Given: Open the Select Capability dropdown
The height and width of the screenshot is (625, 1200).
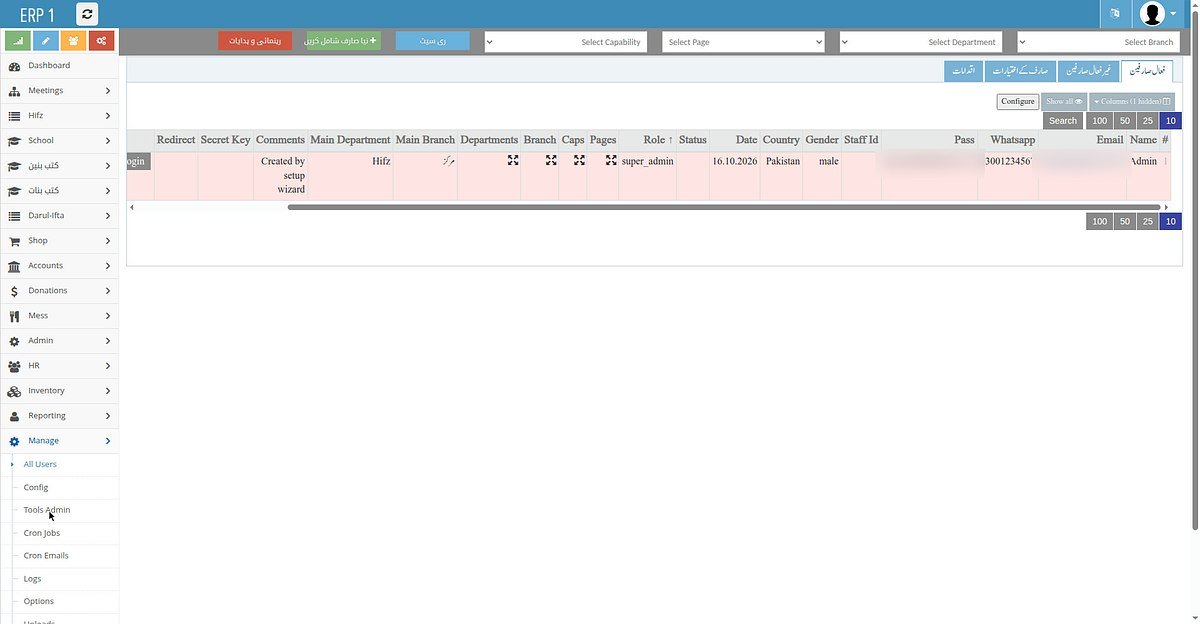Looking at the screenshot, I should point(566,42).
